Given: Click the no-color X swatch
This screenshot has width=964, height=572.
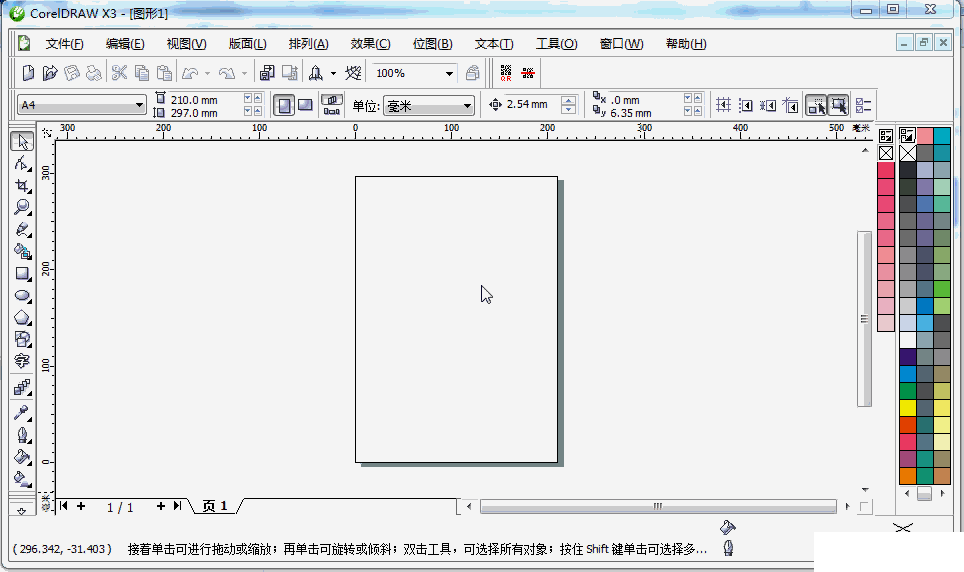Looking at the screenshot, I should [907, 153].
